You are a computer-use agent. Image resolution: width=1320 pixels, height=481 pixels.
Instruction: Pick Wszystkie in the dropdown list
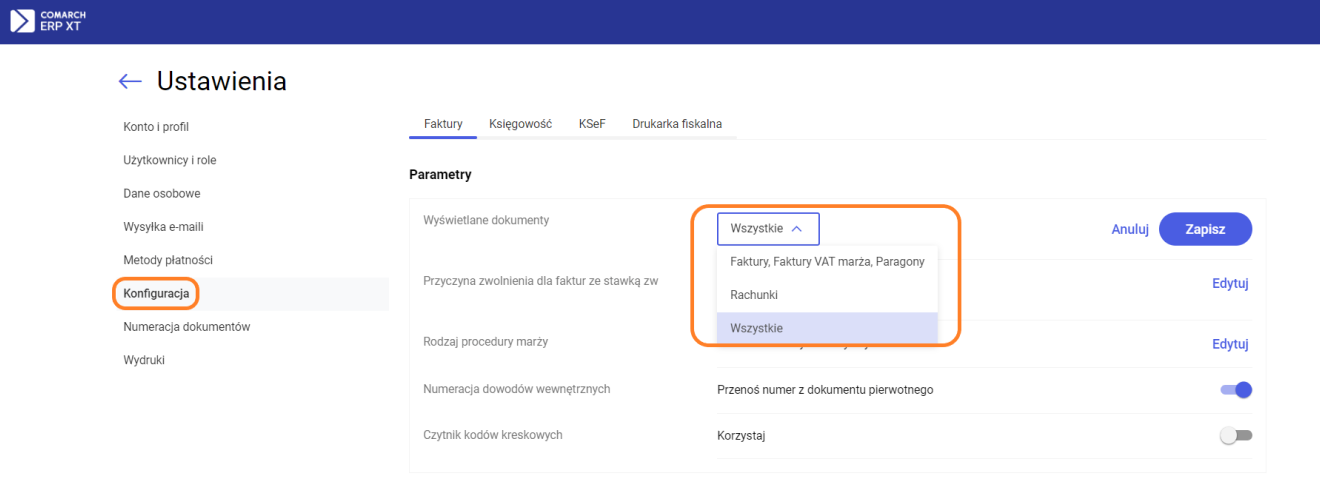pos(757,328)
